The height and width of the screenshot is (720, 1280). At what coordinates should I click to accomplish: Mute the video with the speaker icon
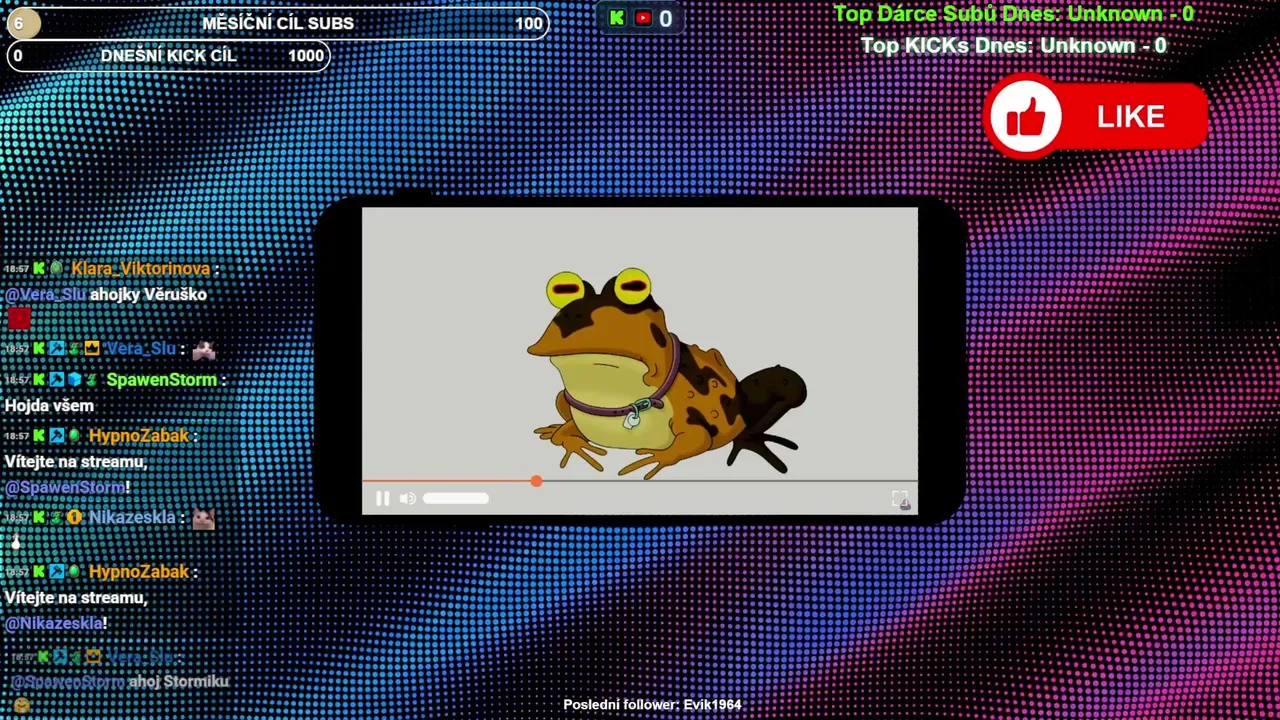[407, 498]
